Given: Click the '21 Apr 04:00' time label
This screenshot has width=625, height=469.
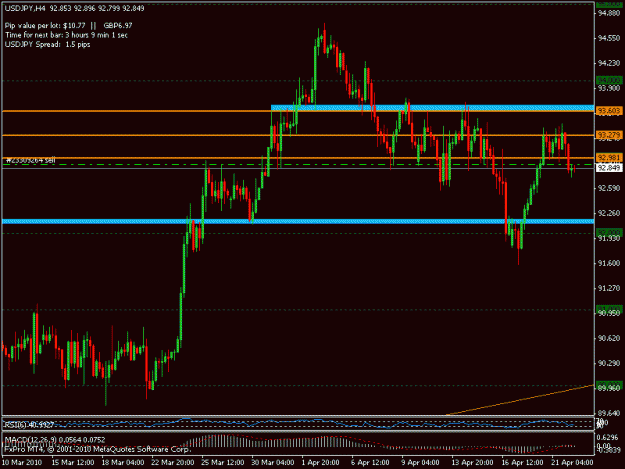Looking at the screenshot, I should coord(572,463).
